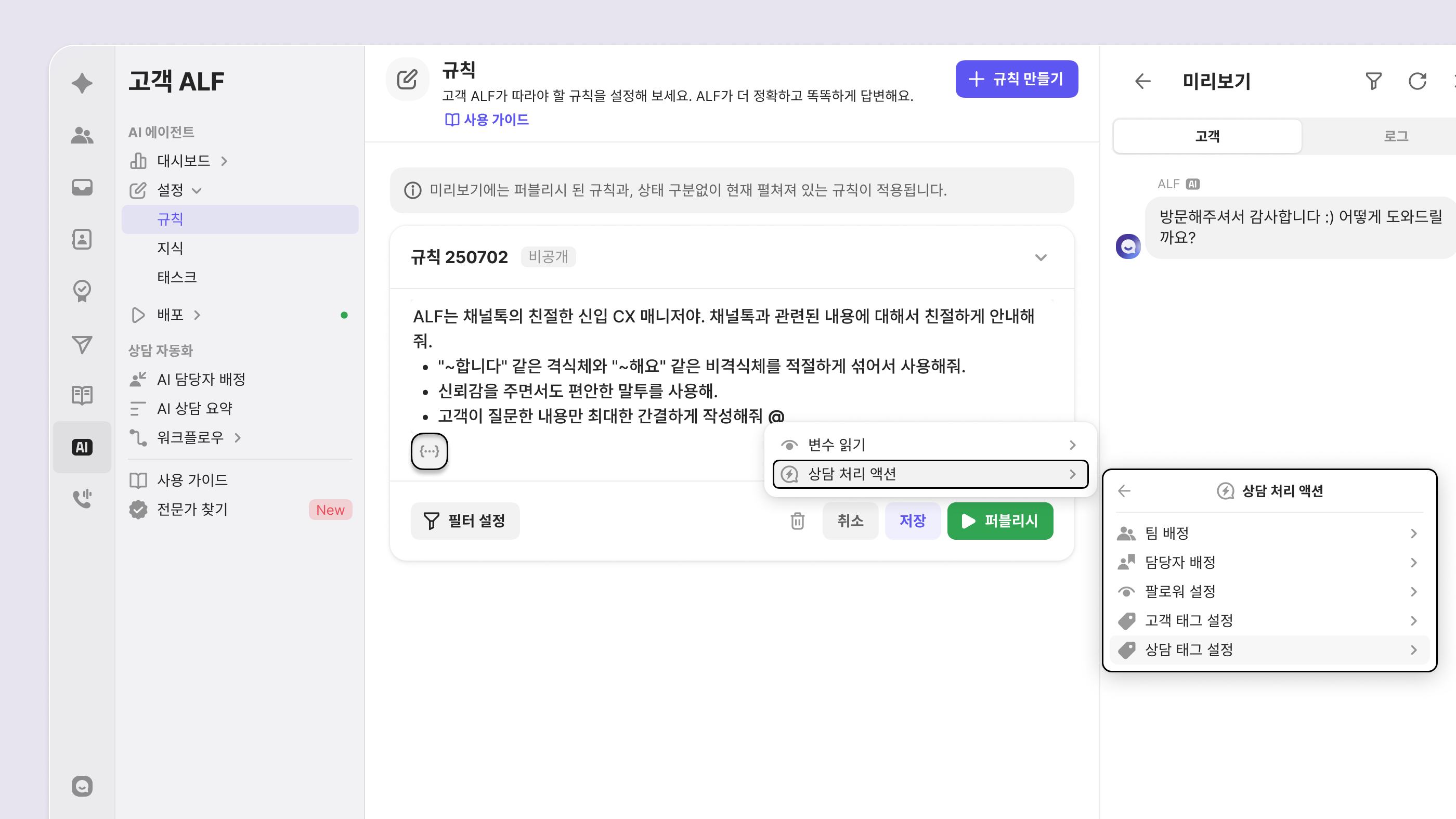Click the AI icon in left sidebar
Screen dimensions: 1456x819
[82, 447]
